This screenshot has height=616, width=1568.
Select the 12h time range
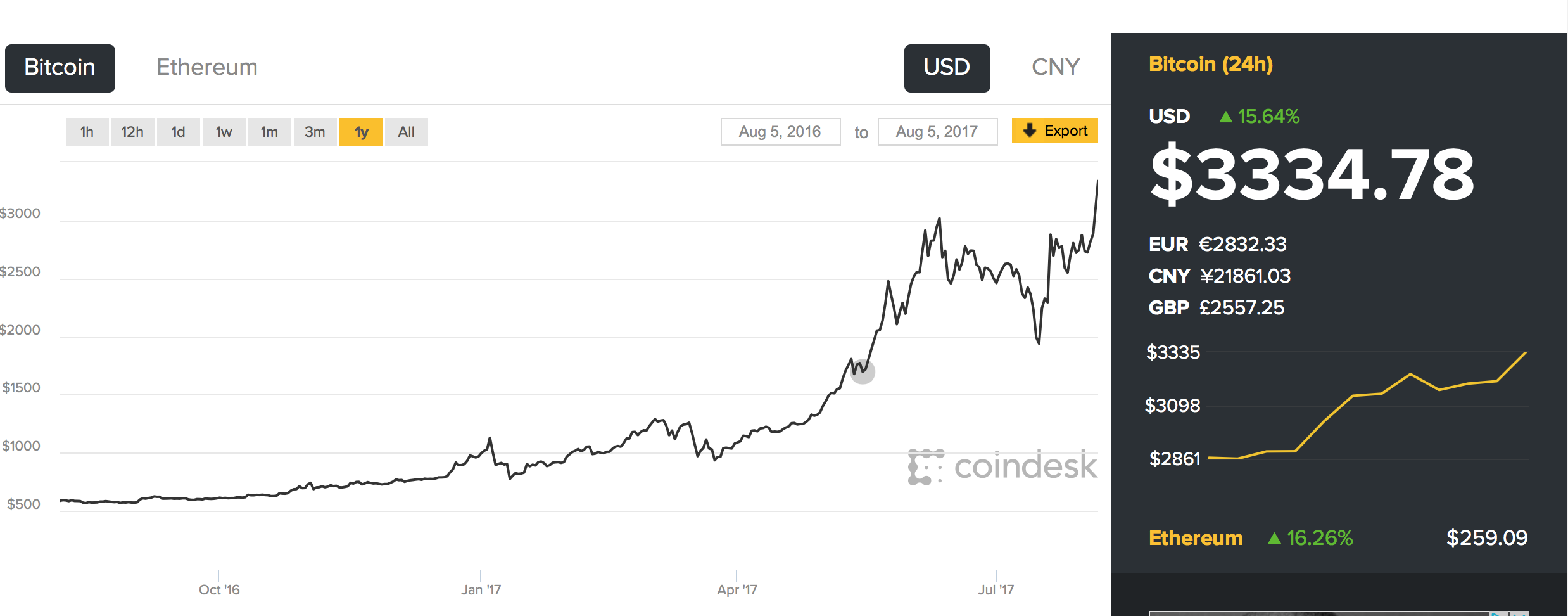(x=132, y=132)
